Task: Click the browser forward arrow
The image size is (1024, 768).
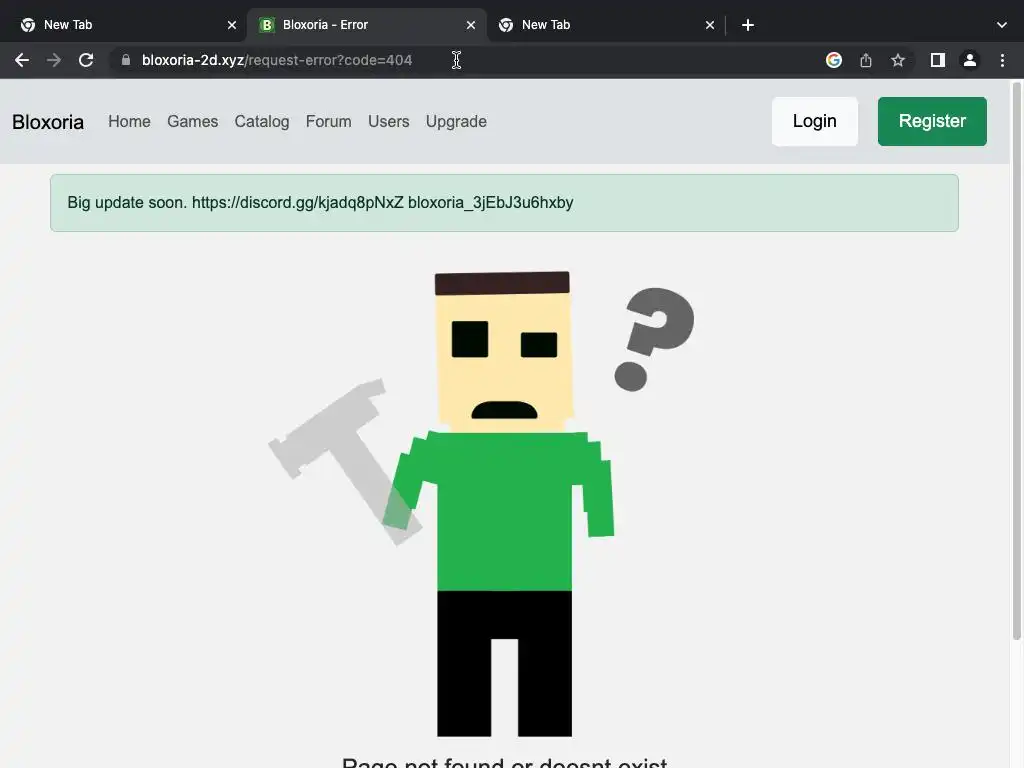Action: pyautogui.click(x=54, y=60)
